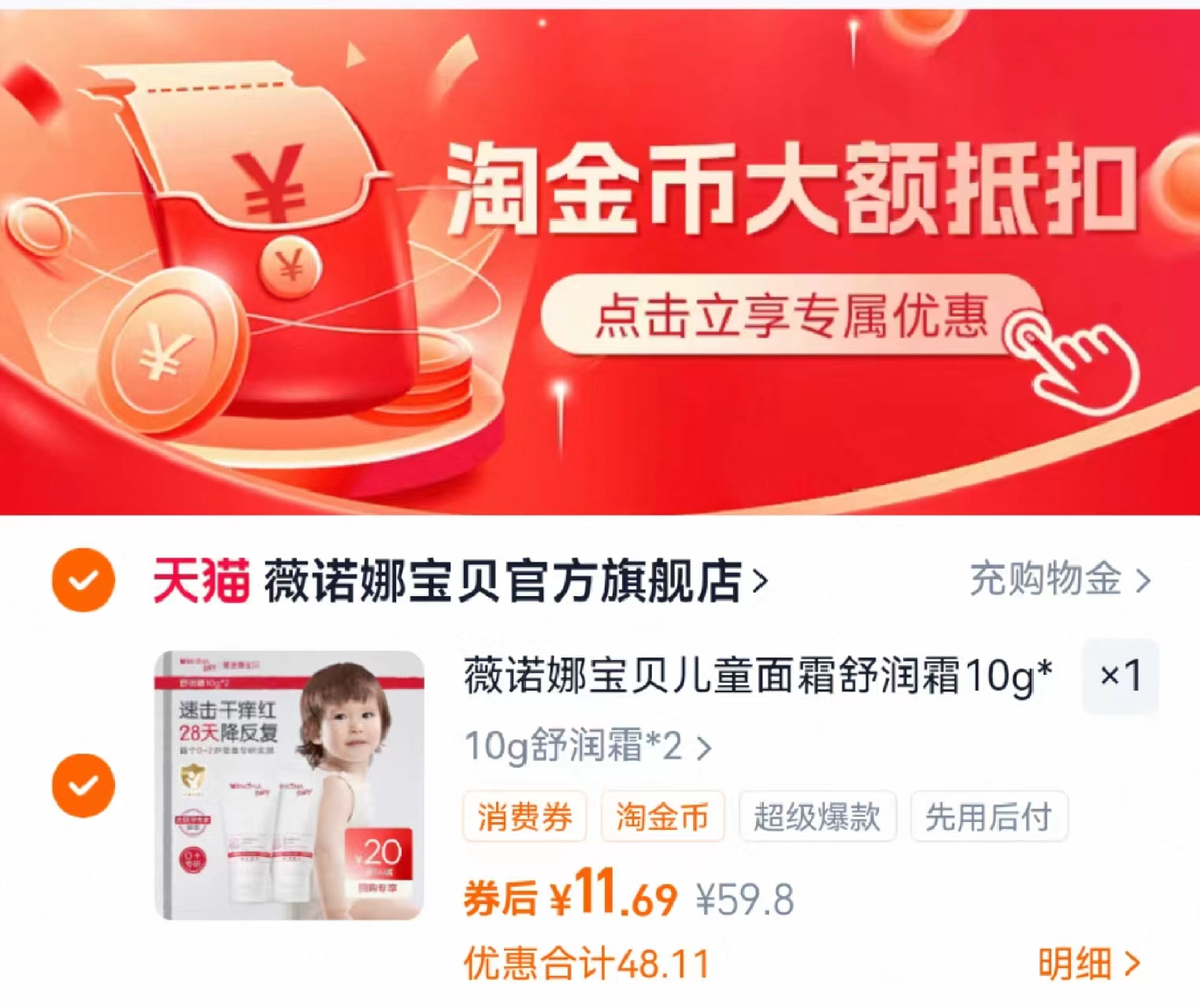This screenshot has width=1200, height=1008.
Task: Click the small yuan coin on the envelope
Action: tap(291, 268)
